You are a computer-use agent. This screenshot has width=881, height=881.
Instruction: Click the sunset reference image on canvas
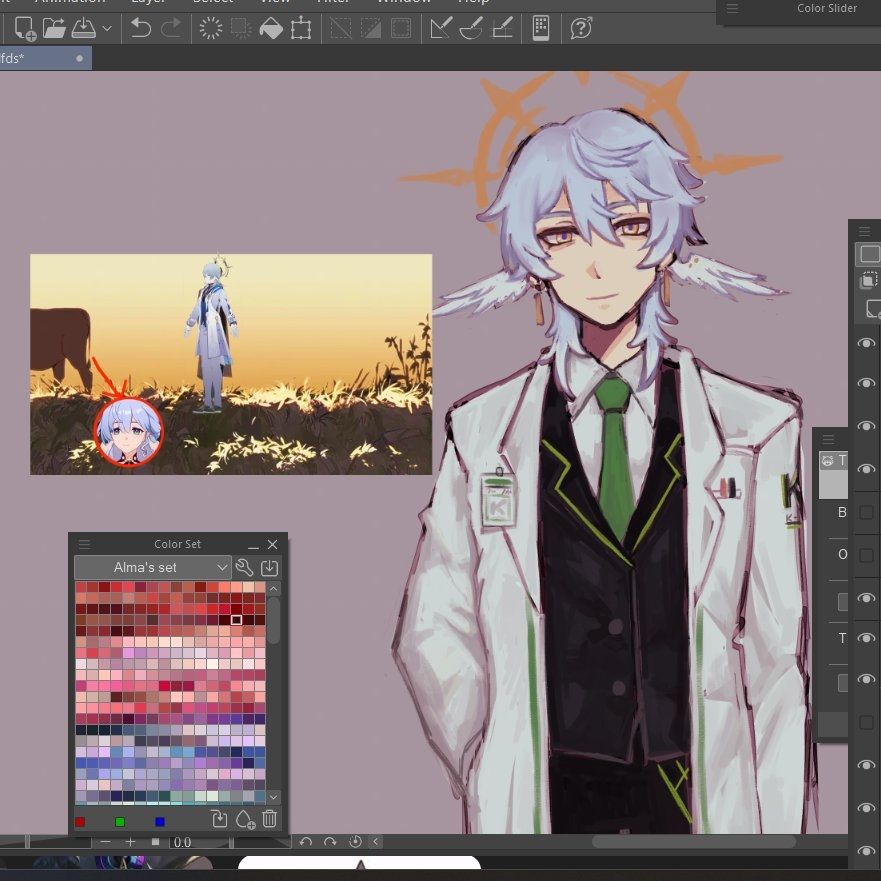(x=231, y=364)
